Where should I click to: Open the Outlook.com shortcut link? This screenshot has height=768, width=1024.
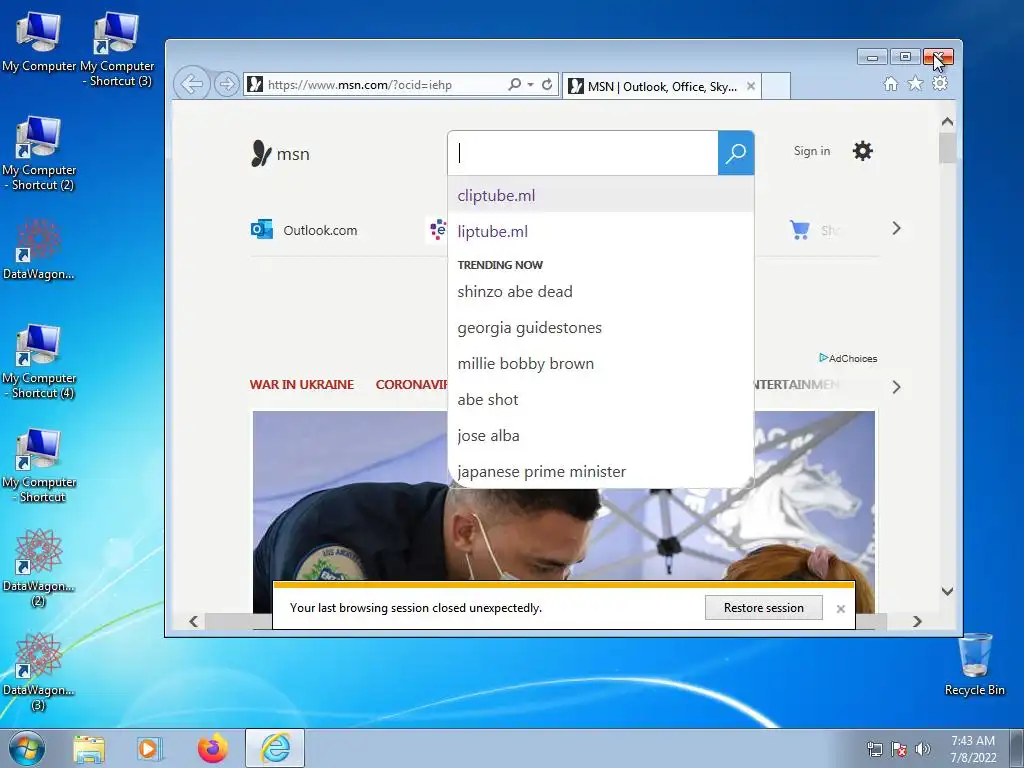(x=320, y=230)
